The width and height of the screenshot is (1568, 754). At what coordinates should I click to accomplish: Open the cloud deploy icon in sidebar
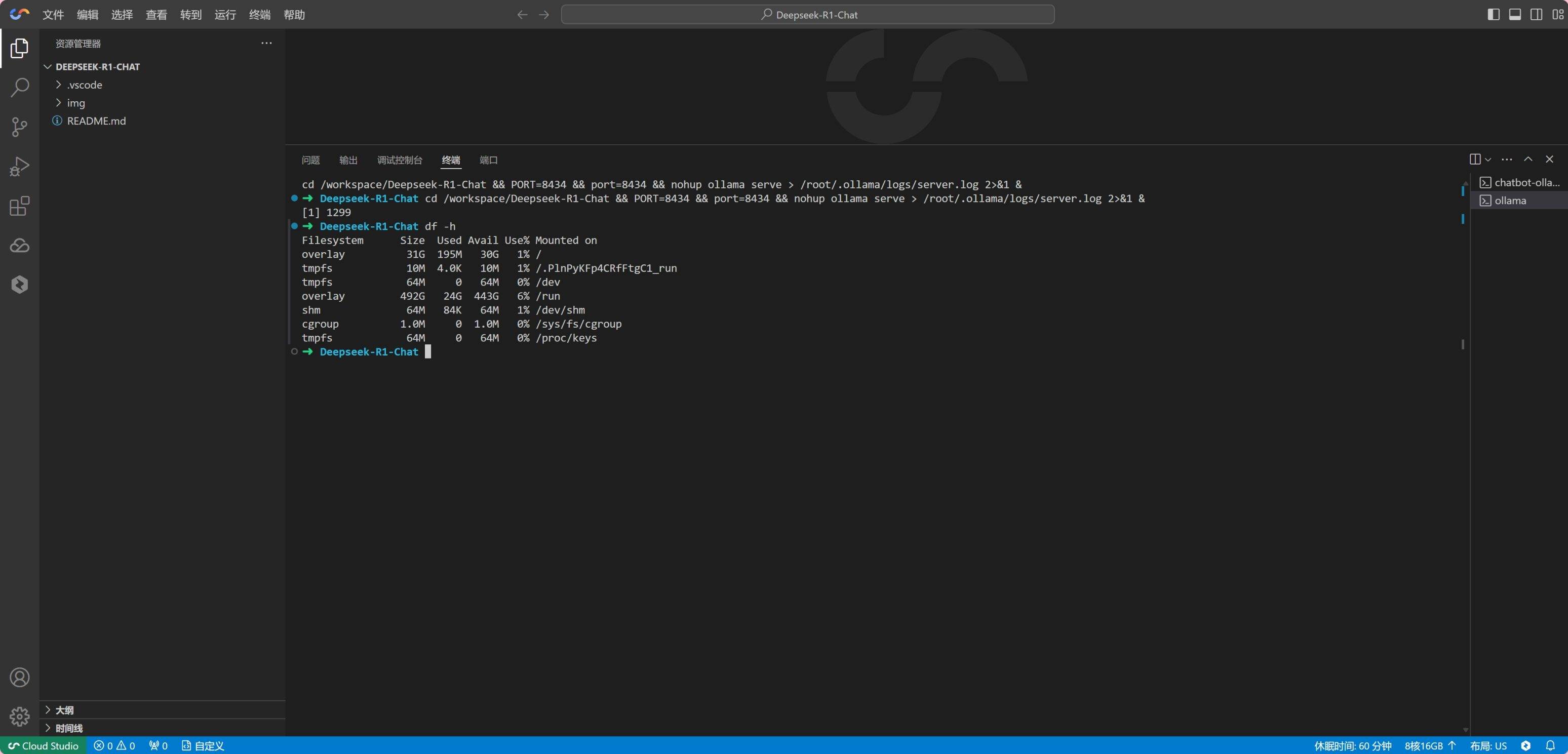[x=19, y=245]
